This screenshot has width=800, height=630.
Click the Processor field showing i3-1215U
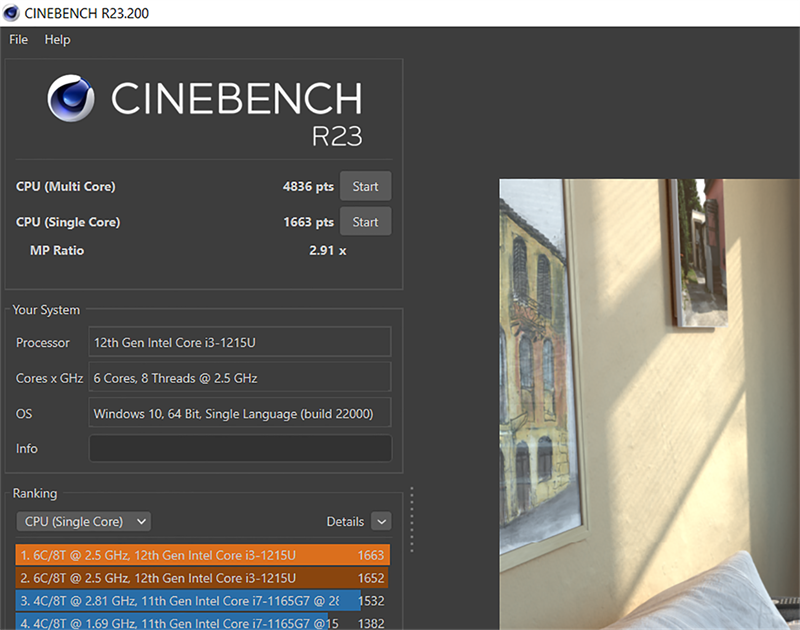click(x=240, y=342)
